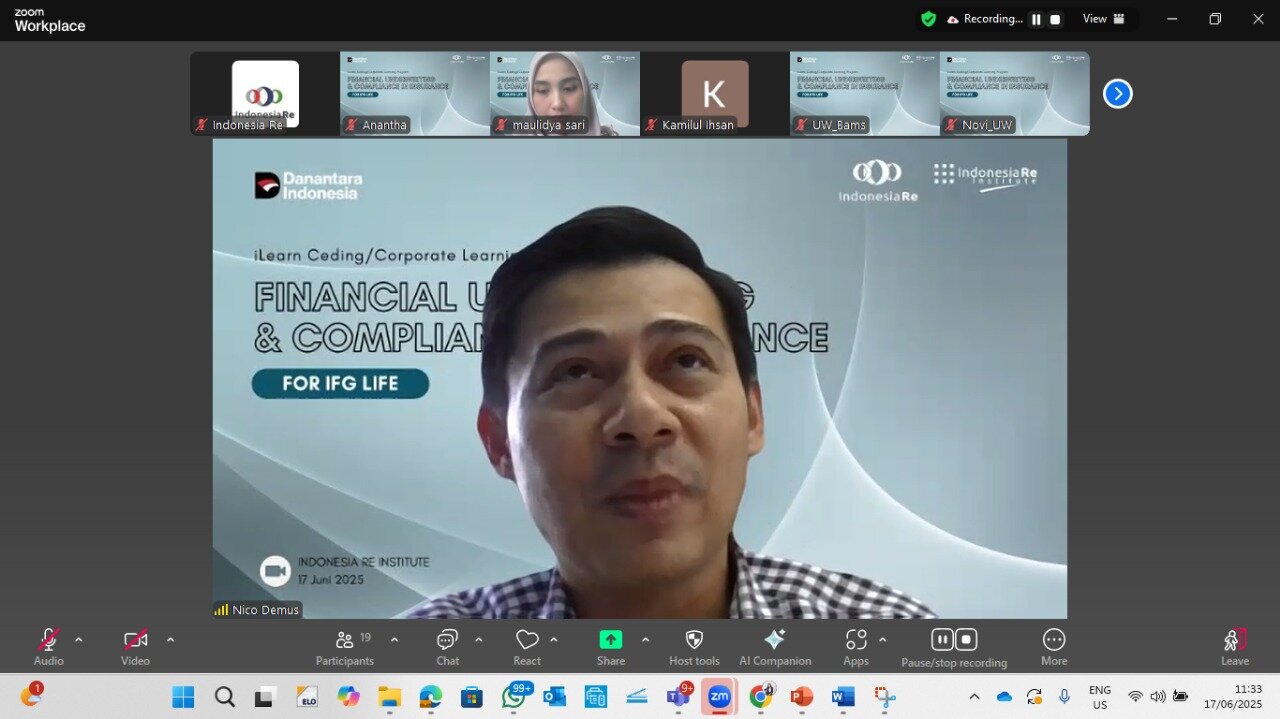Image resolution: width=1280 pixels, height=719 pixels.
Task: Open the View layout menu
Action: click(x=1104, y=19)
